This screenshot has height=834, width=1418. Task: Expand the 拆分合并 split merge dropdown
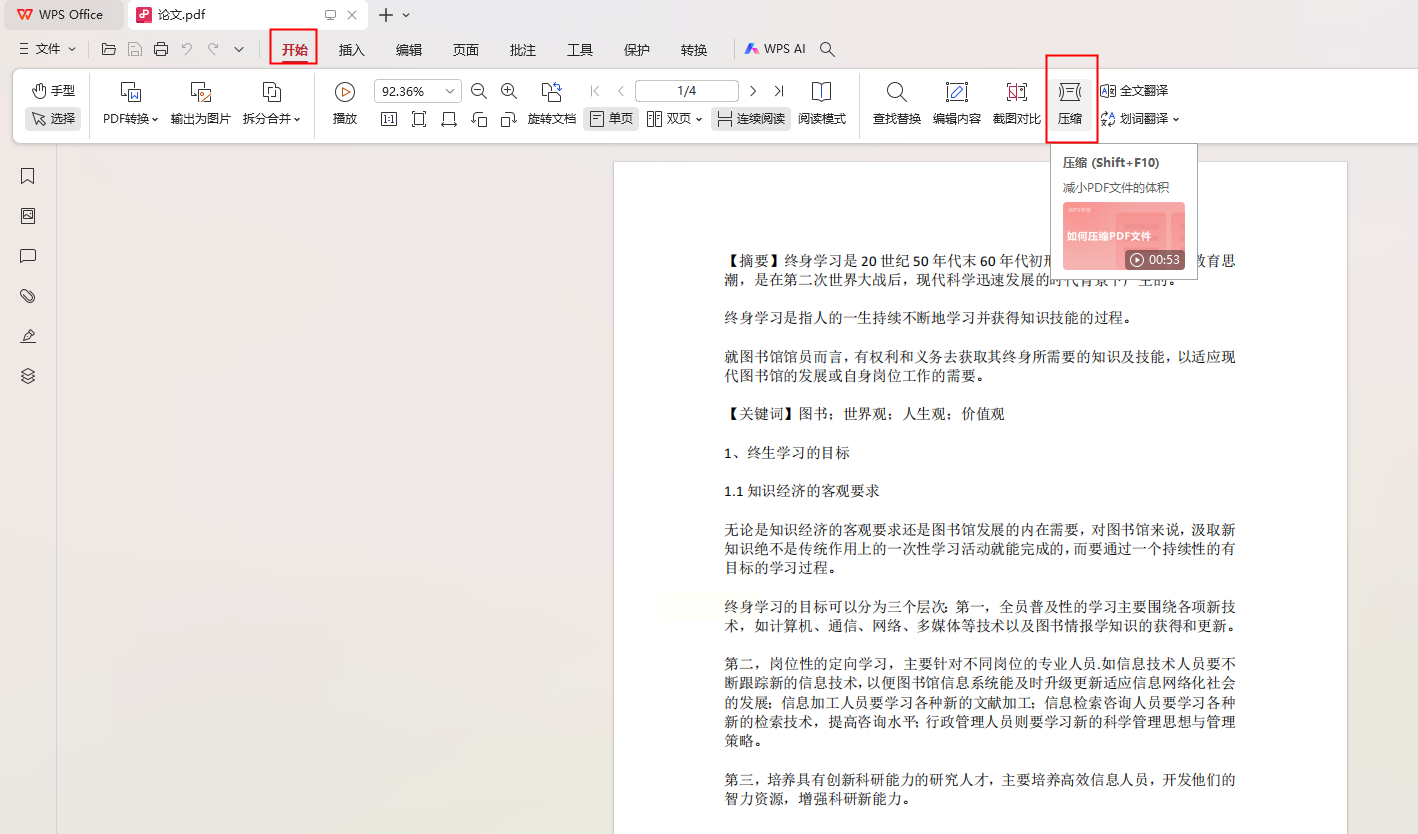click(x=272, y=119)
